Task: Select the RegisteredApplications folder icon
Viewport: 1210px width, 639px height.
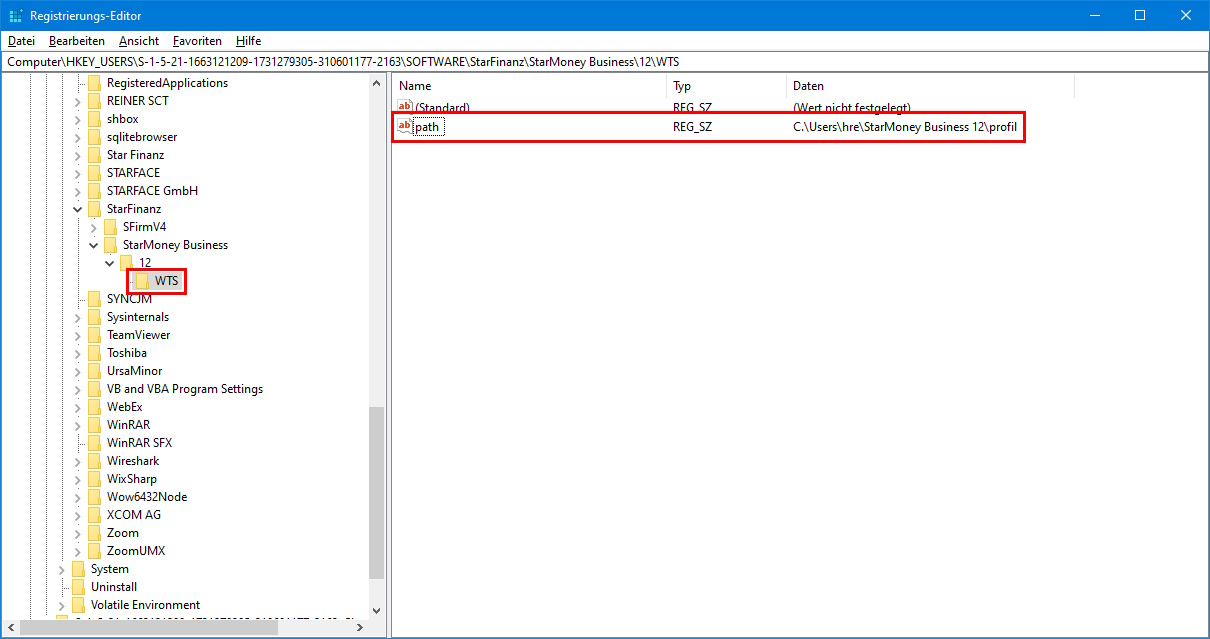Action: 95,83
